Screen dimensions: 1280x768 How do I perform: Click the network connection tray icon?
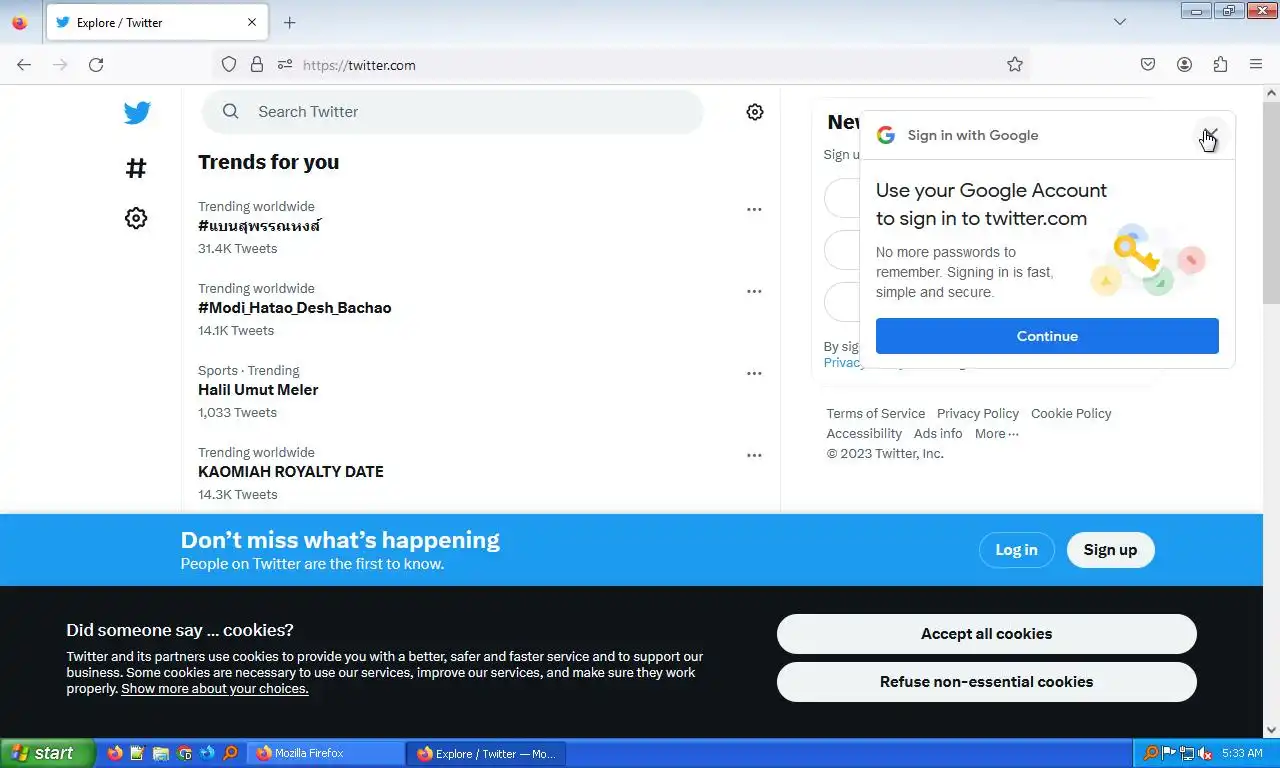coord(1187,753)
